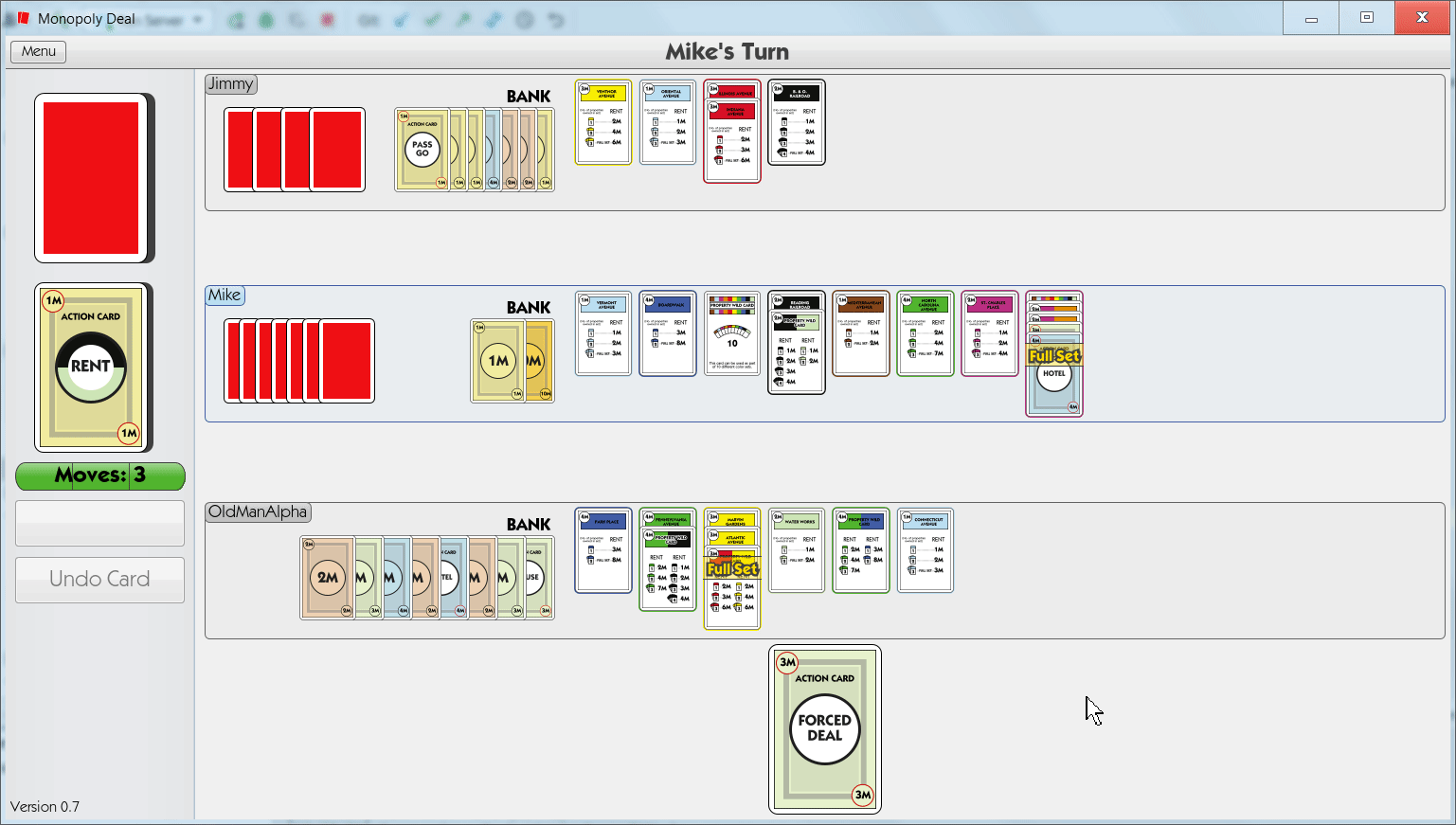This screenshot has width=1456, height=825.
Task: Click Jimmy's Pass Go bank card
Action: [422, 150]
